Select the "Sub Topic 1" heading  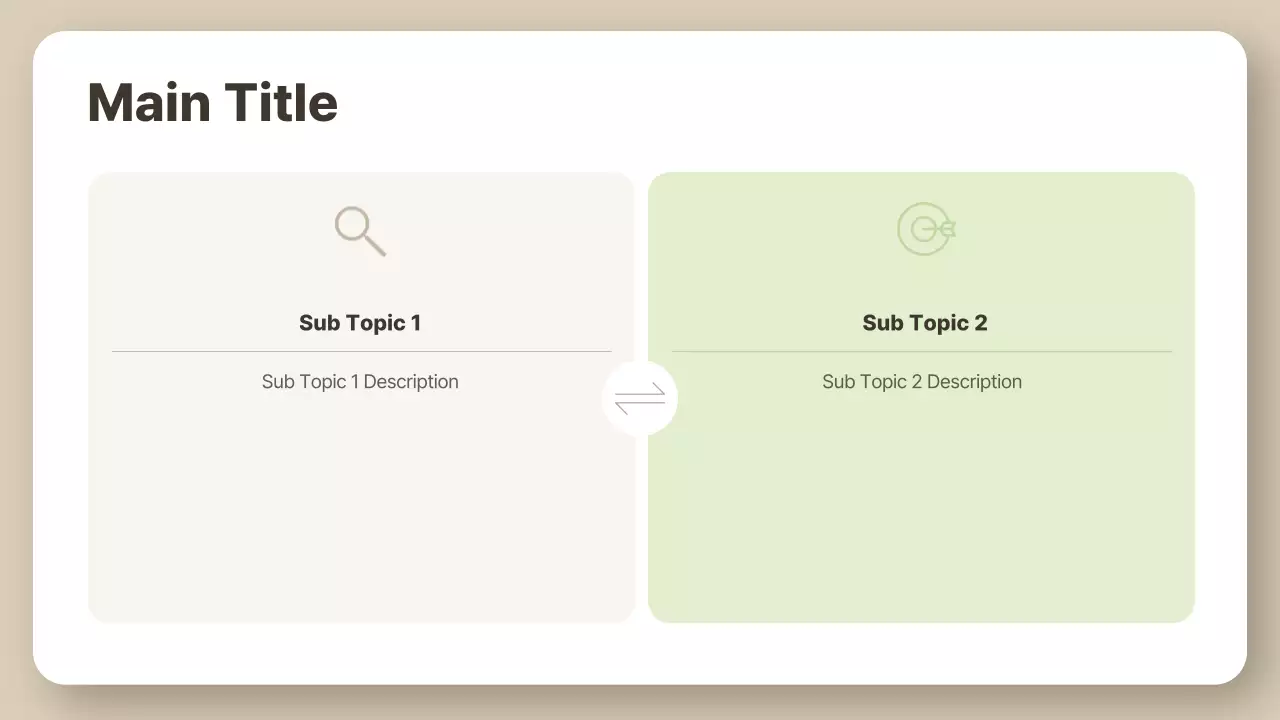(360, 323)
